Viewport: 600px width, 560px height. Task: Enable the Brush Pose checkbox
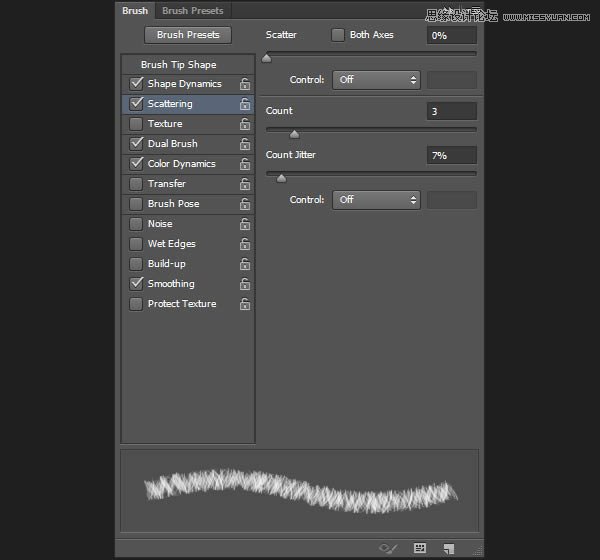[x=136, y=204]
